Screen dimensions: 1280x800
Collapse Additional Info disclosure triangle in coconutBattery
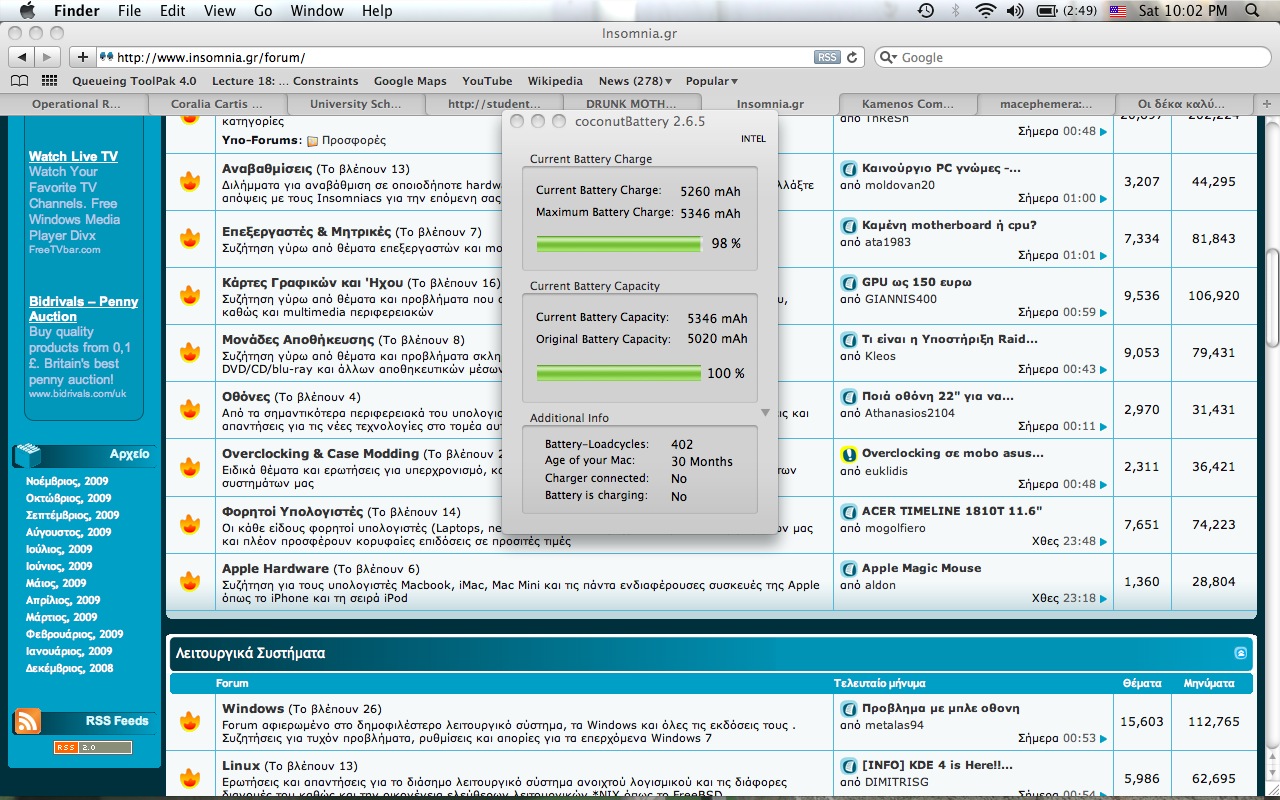click(x=765, y=412)
